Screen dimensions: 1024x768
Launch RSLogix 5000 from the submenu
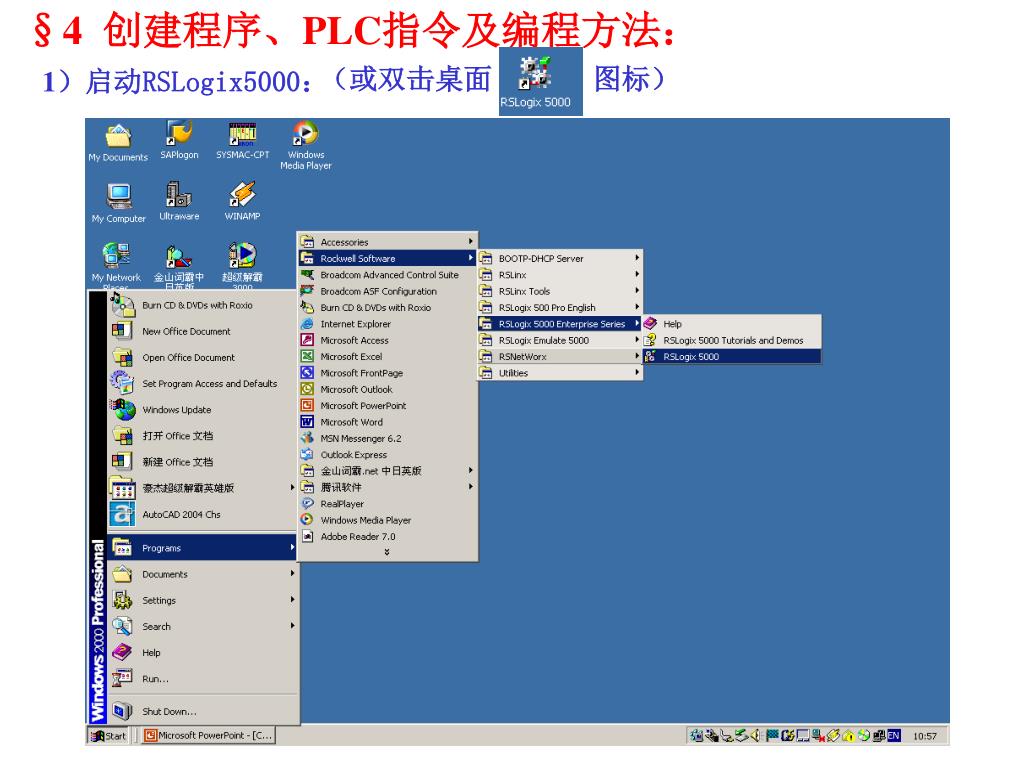tap(731, 356)
